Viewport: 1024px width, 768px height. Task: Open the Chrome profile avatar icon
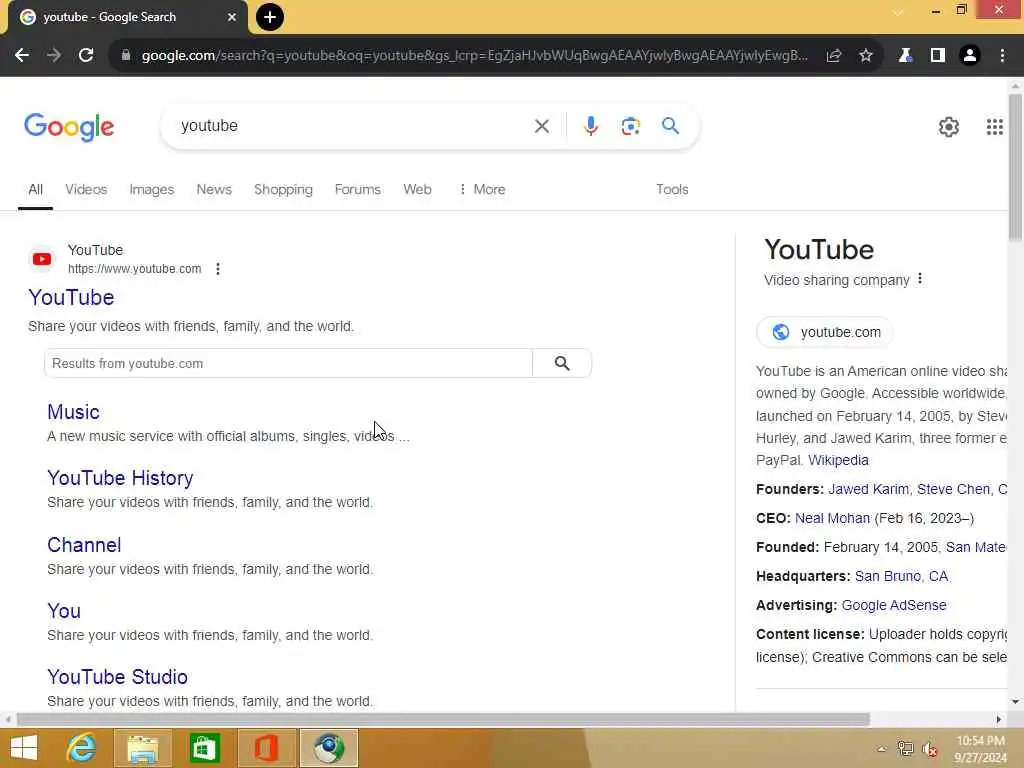(x=970, y=56)
